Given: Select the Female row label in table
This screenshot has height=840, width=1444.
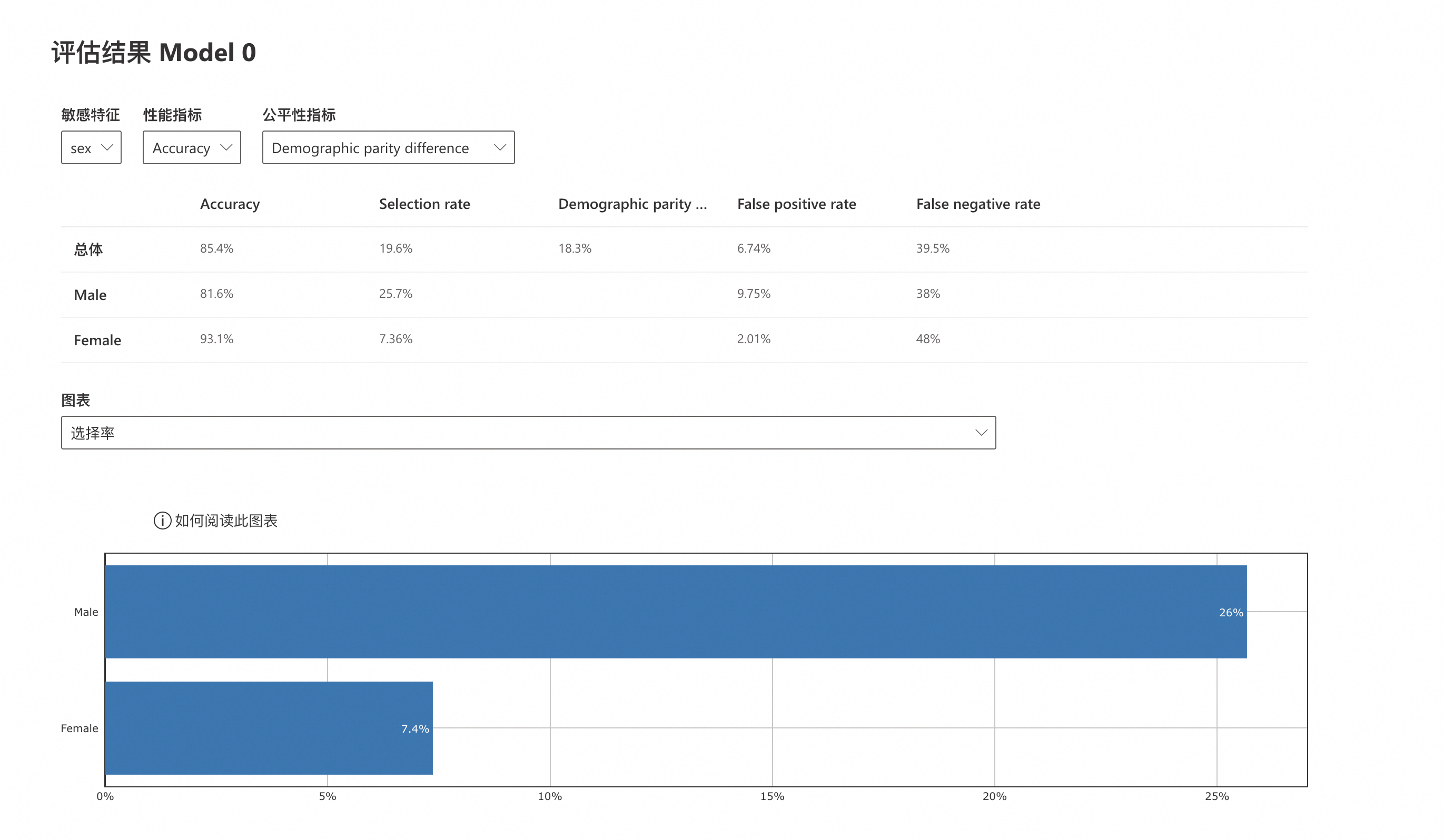Looking at the screenshot, I should pyautogui.click(x=97, y=340).
